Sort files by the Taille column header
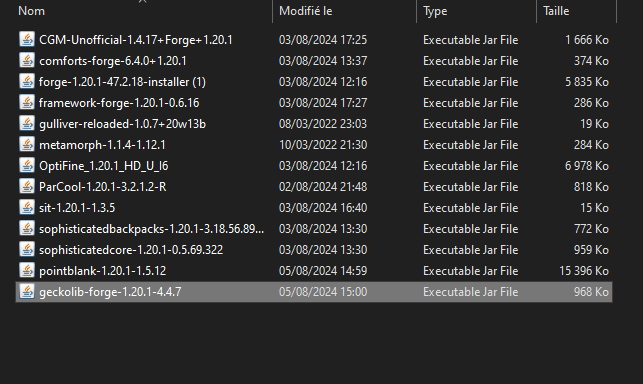Screen dimensions: 643x384 556,11
